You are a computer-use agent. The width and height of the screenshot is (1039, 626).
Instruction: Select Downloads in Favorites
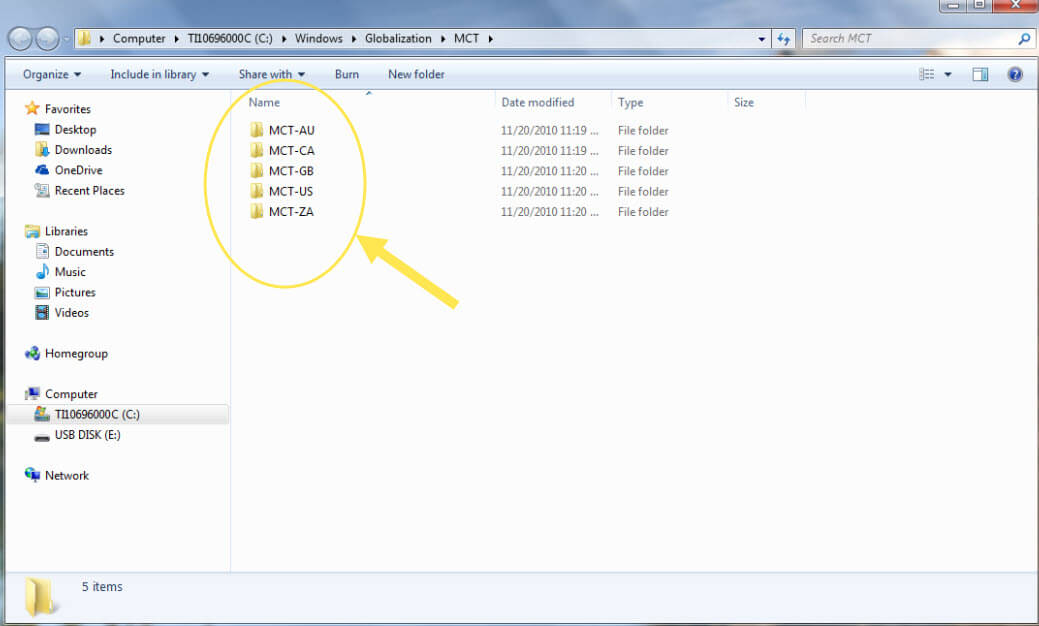coord(83,150)
